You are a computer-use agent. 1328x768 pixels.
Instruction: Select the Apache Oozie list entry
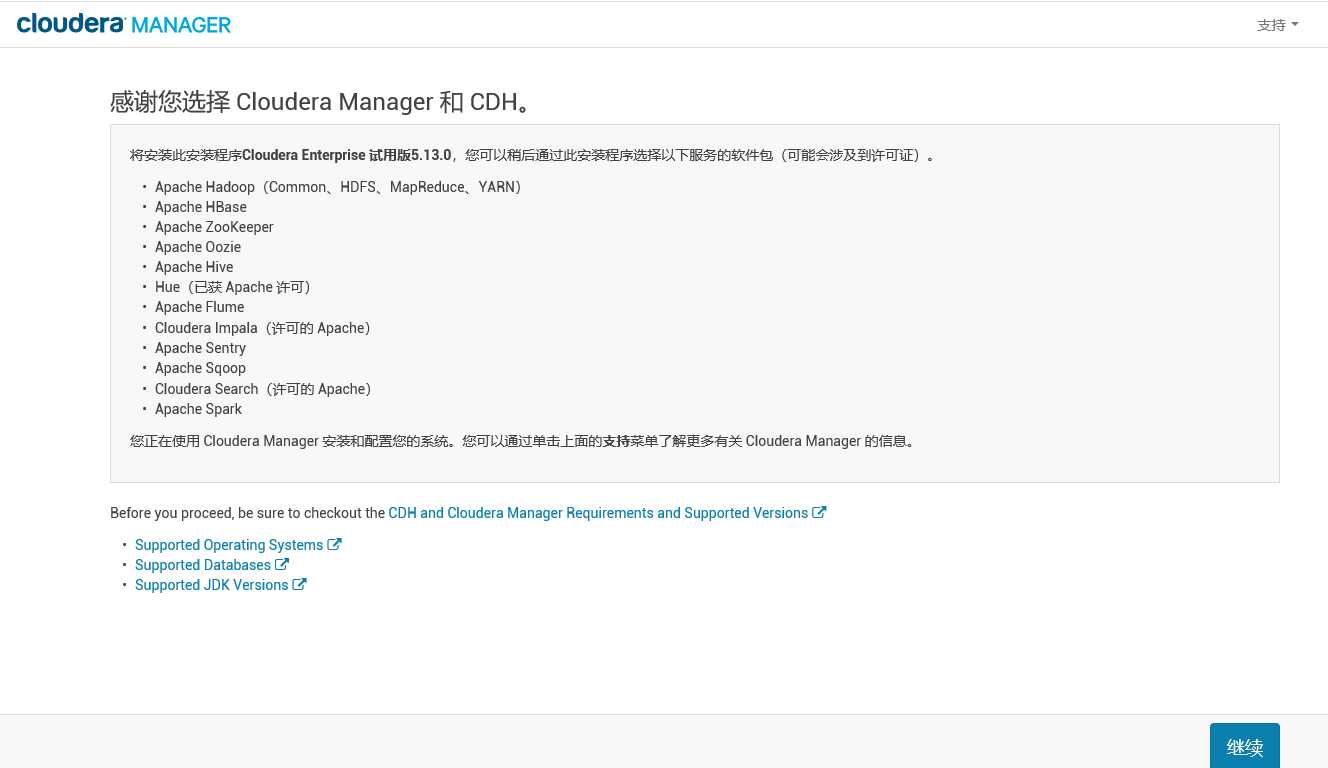[198, 247]
